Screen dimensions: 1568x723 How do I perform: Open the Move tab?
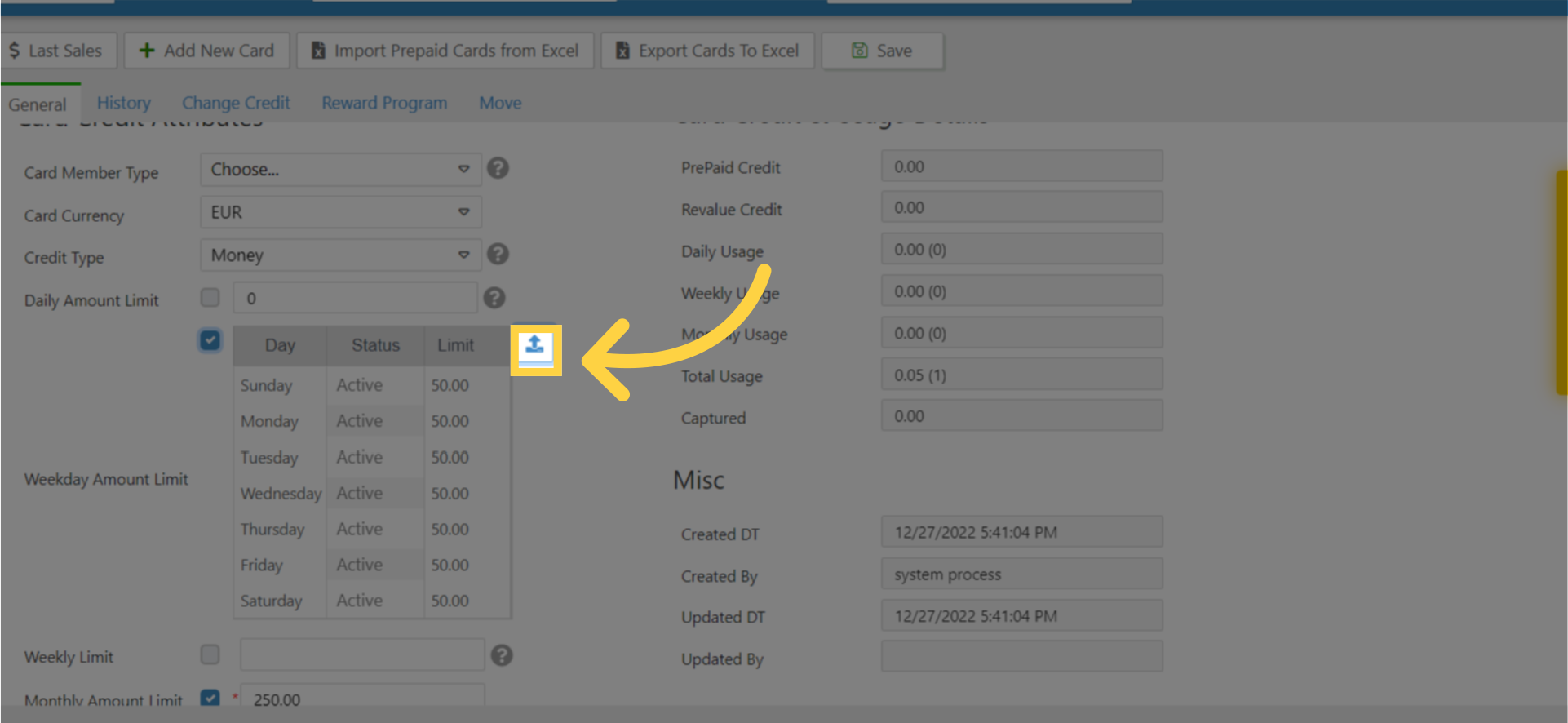[500, 103]
